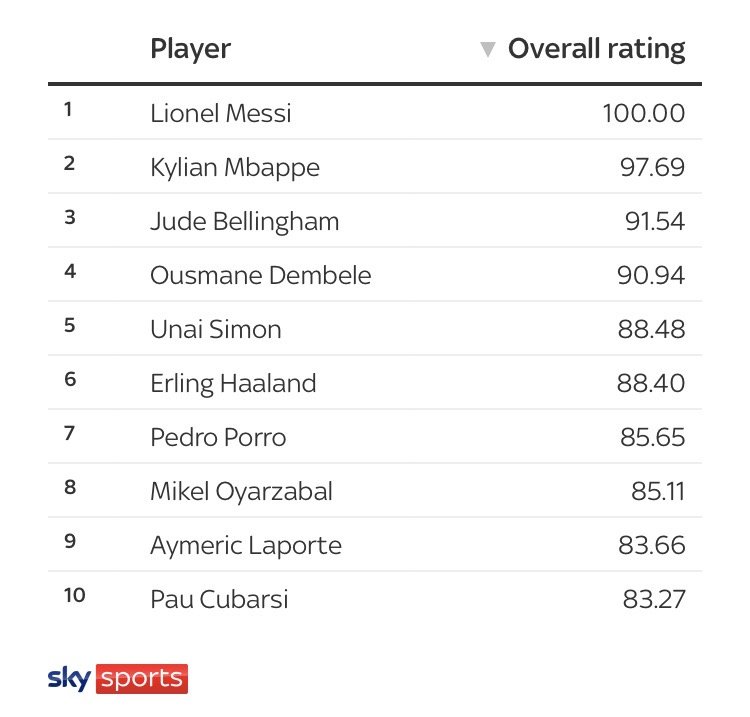
Task: Click the 97.69 rating for Mbappe
Action: pos(652,167)
